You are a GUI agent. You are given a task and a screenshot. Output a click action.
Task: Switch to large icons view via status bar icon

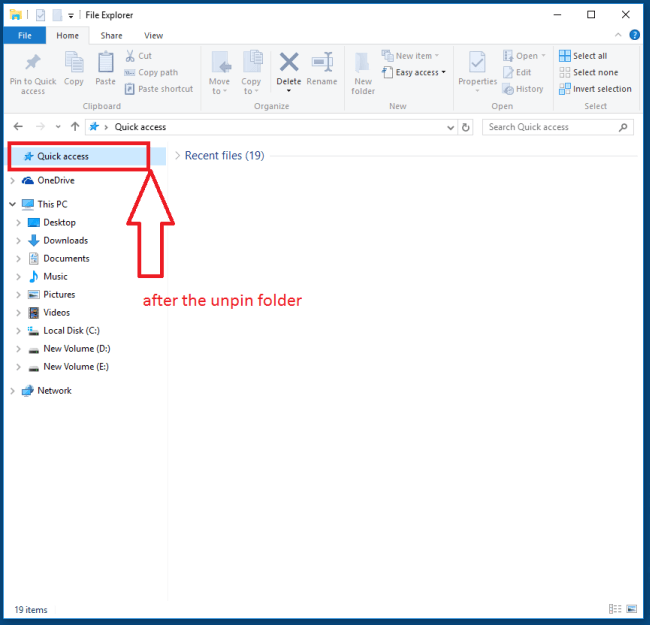point(631,609)
